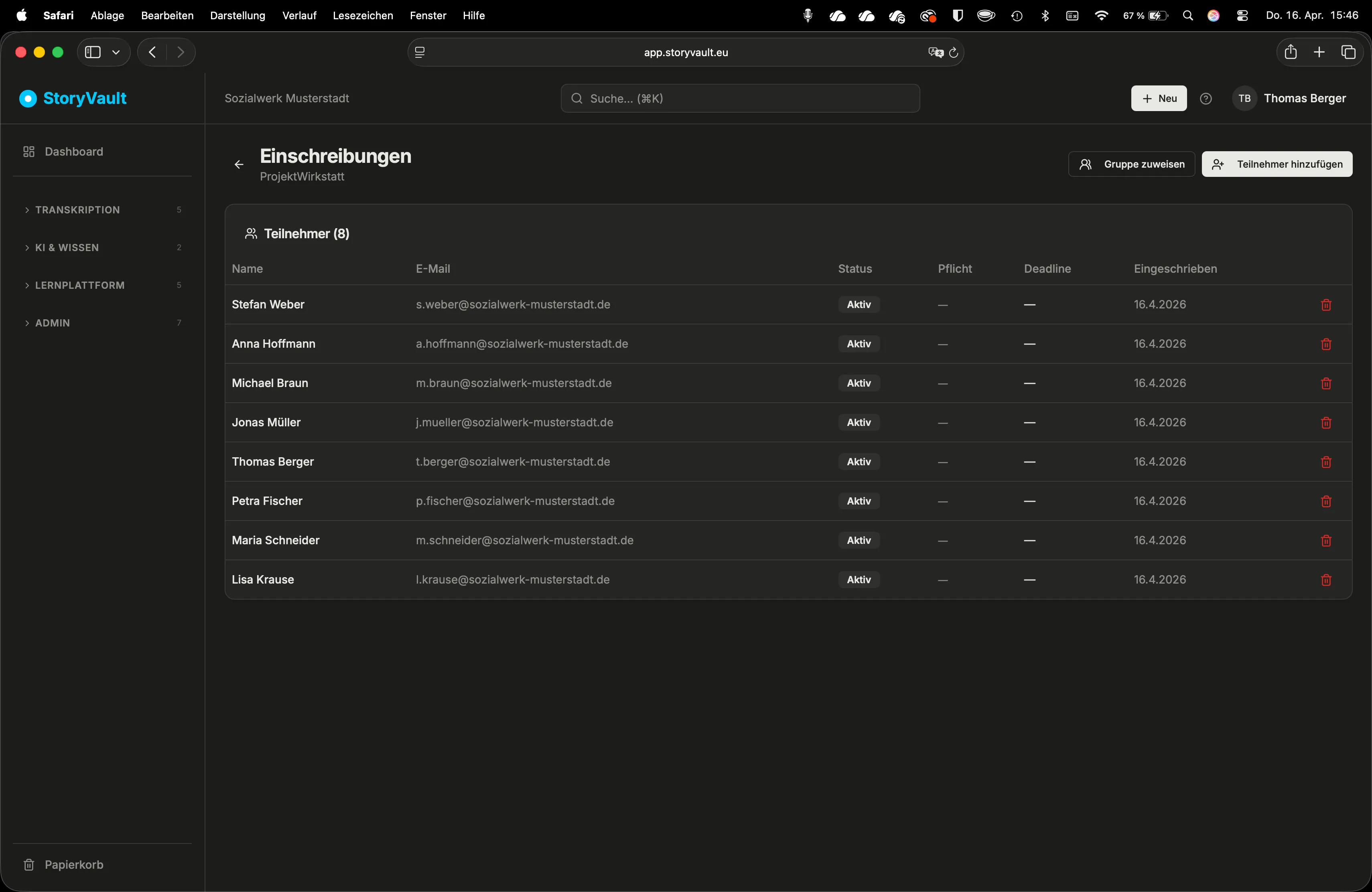Click the Sozialwerk Musterstadt organization name
The width and height of the screenshot is (1372, 892).
[x=286, y=99]
